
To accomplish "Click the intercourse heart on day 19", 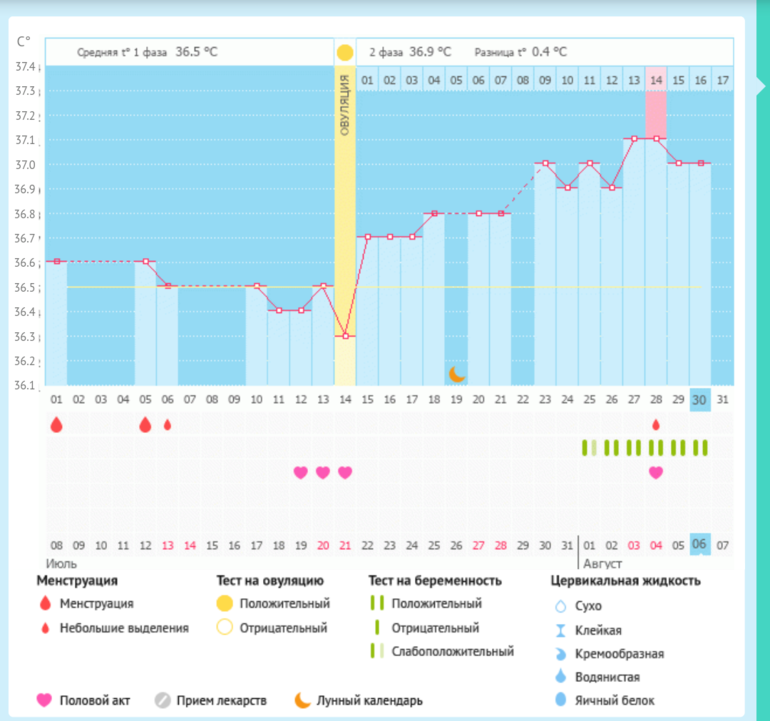I will pos(300,472).
